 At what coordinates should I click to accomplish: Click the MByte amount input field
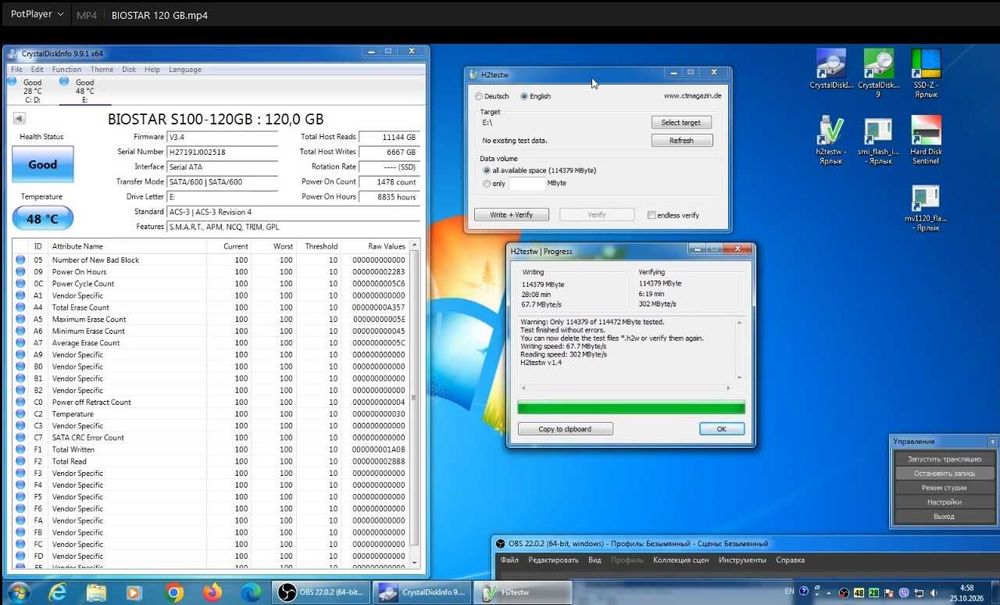pos(527,184)
